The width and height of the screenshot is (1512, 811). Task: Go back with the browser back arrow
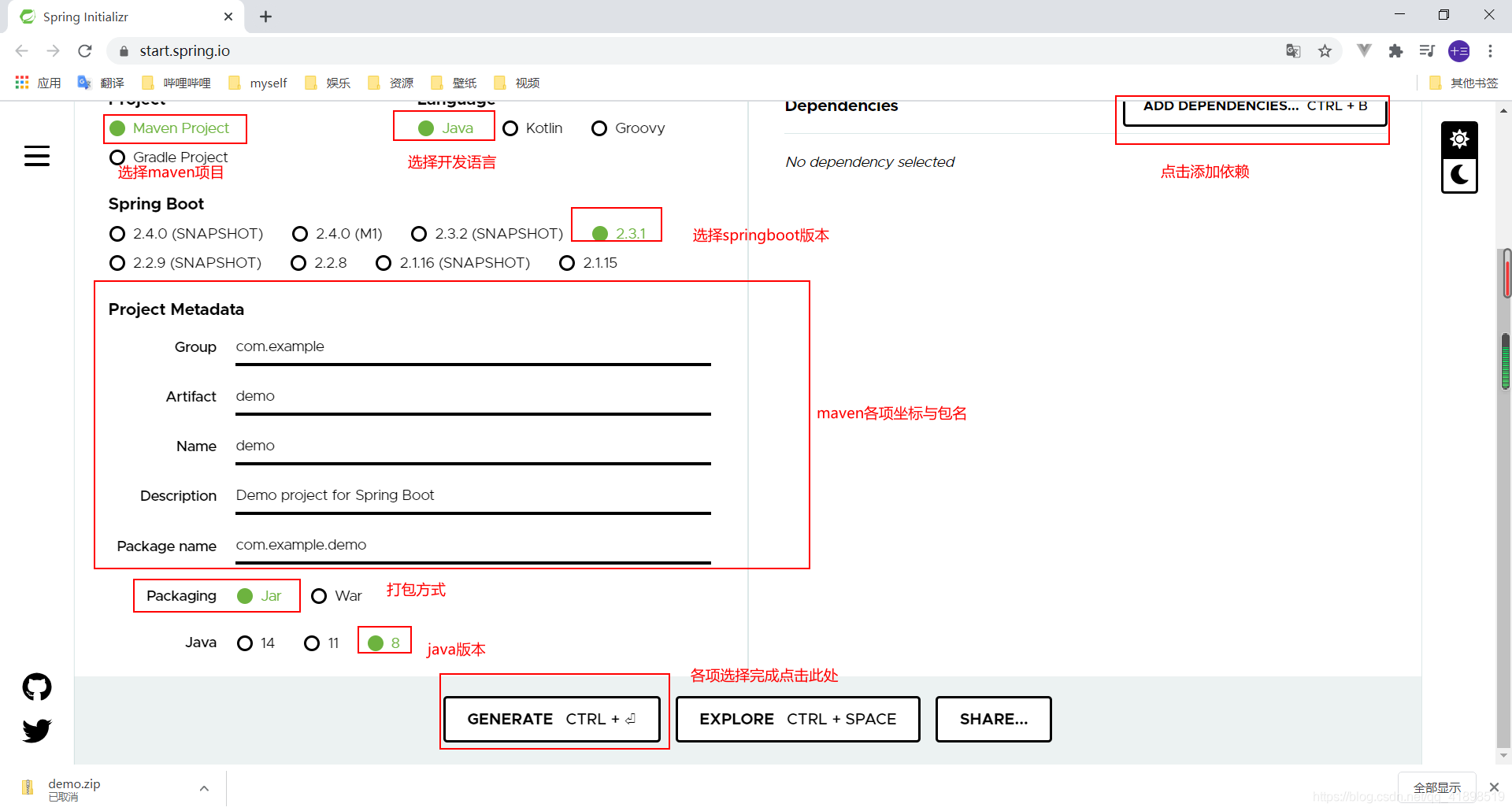click(x=22, y=50)
